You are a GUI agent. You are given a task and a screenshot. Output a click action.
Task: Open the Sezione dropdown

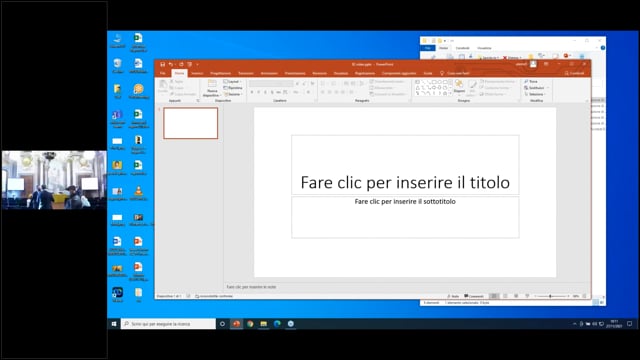coord(233,94)
